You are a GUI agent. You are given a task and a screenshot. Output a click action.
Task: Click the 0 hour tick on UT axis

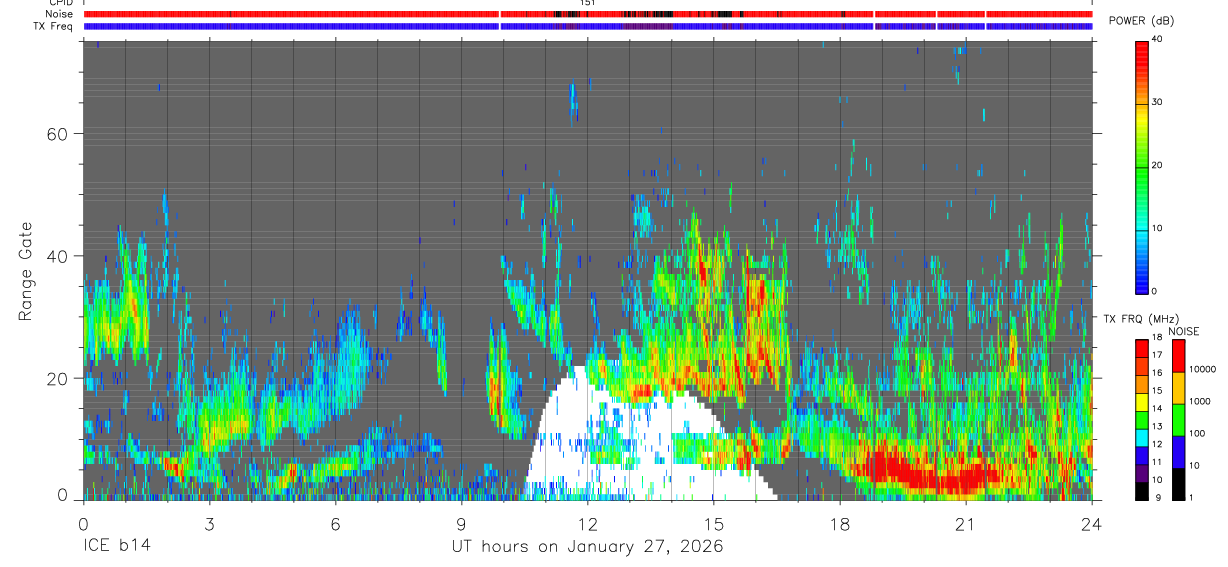[83, 523]
